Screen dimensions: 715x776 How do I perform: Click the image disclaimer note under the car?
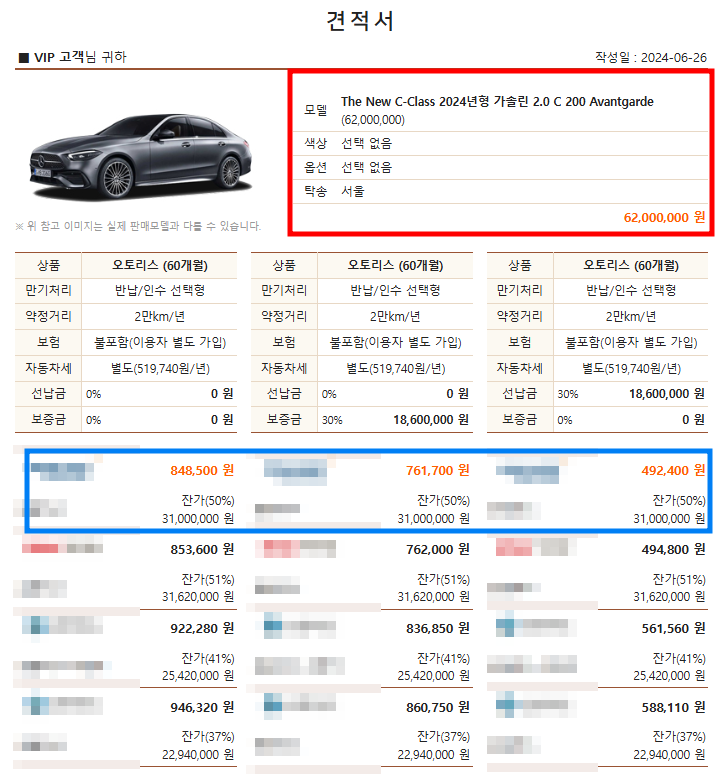point(139,226)
